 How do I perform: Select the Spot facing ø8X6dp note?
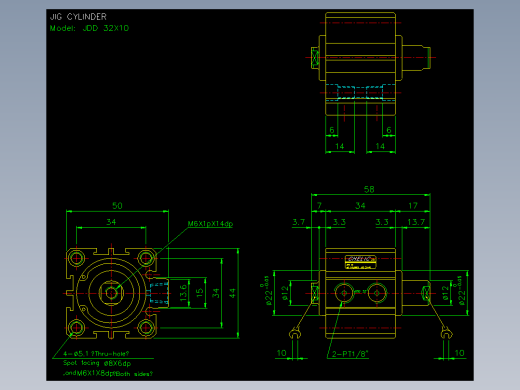coord(97,363)
